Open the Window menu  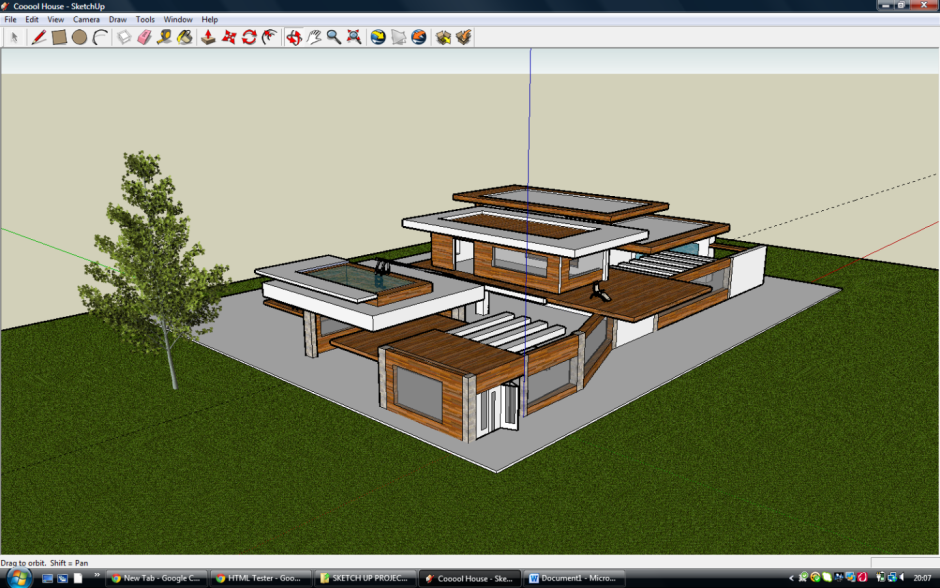(x=178, y=19)
